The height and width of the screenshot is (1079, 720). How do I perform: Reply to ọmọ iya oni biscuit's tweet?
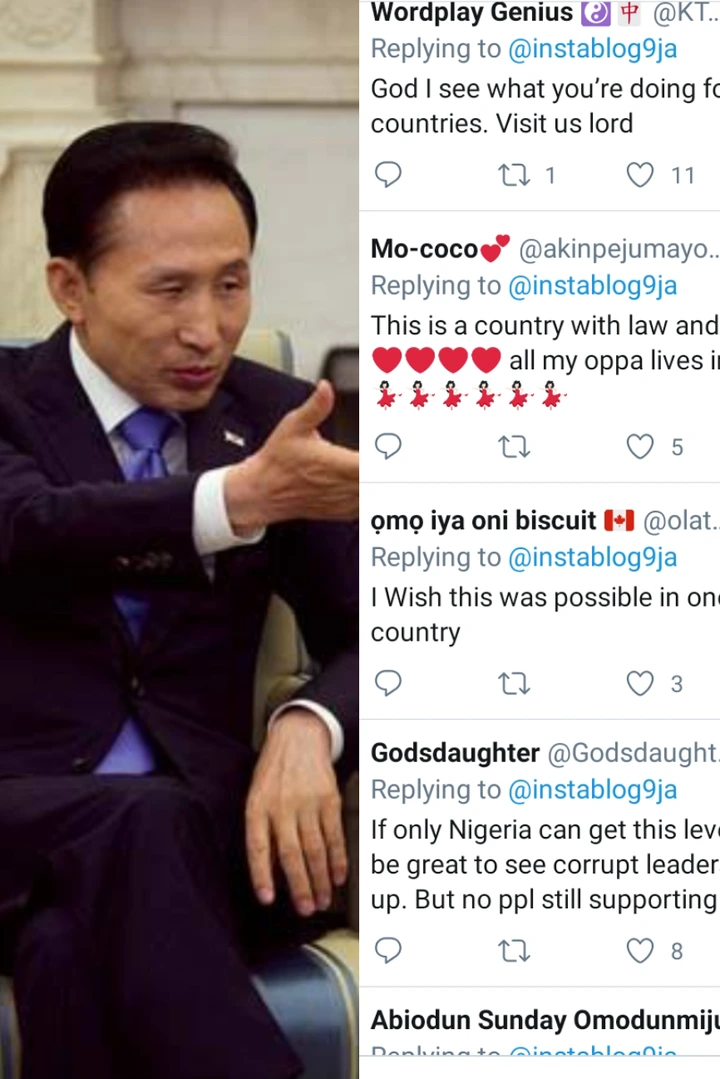pos(388,683)
